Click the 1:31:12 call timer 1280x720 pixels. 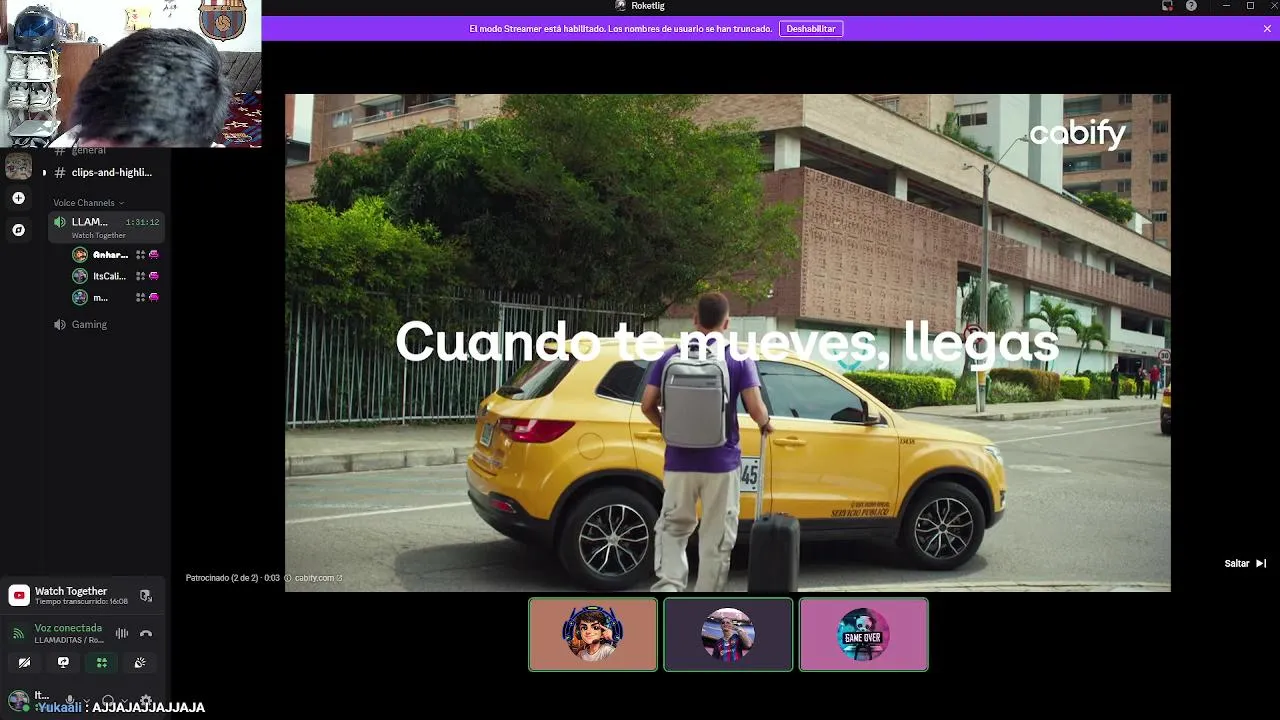pyautogui.click(x=142, y=222)
